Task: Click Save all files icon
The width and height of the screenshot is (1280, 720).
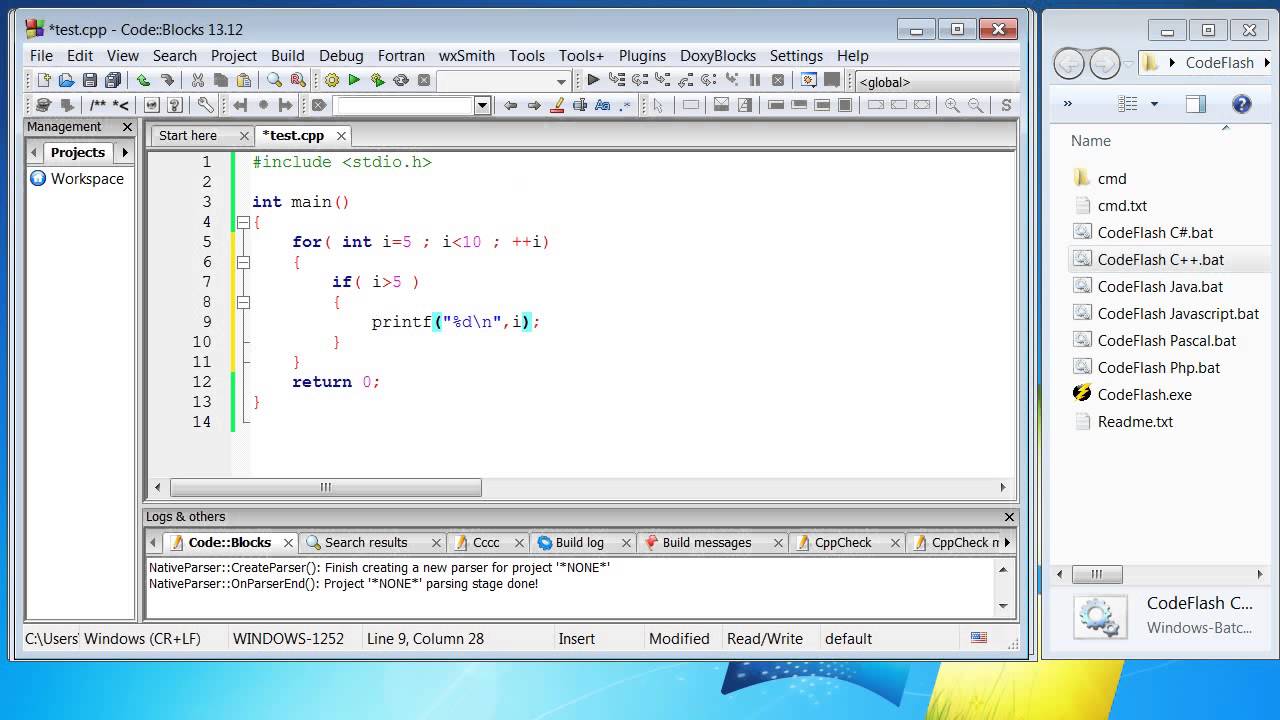Action: 113,80
